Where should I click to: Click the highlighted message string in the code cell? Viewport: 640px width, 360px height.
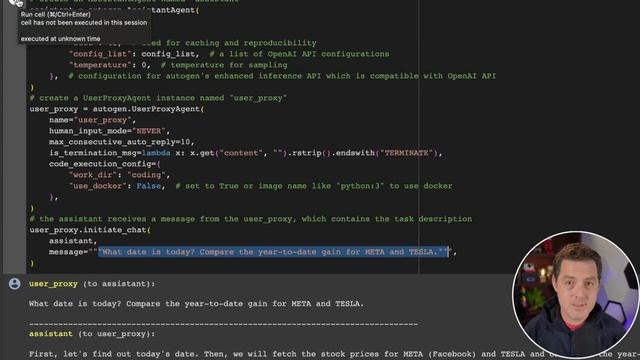coord(273,252)
